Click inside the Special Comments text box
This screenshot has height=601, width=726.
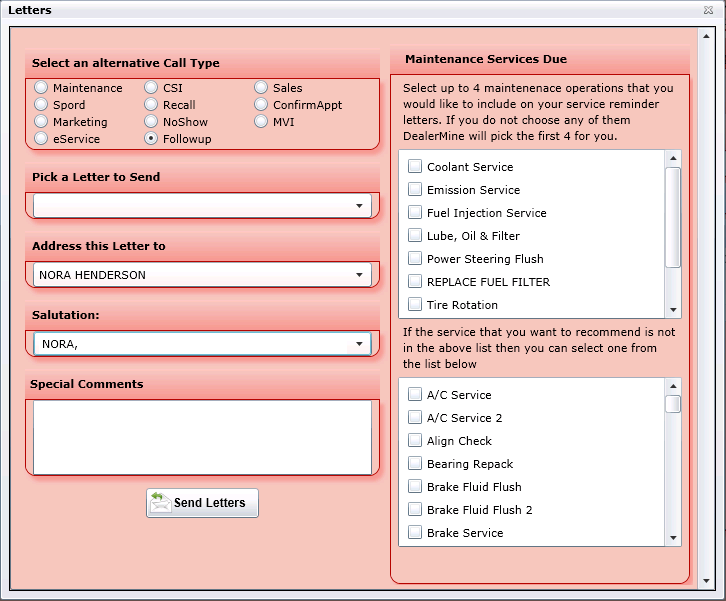point(201,437)
